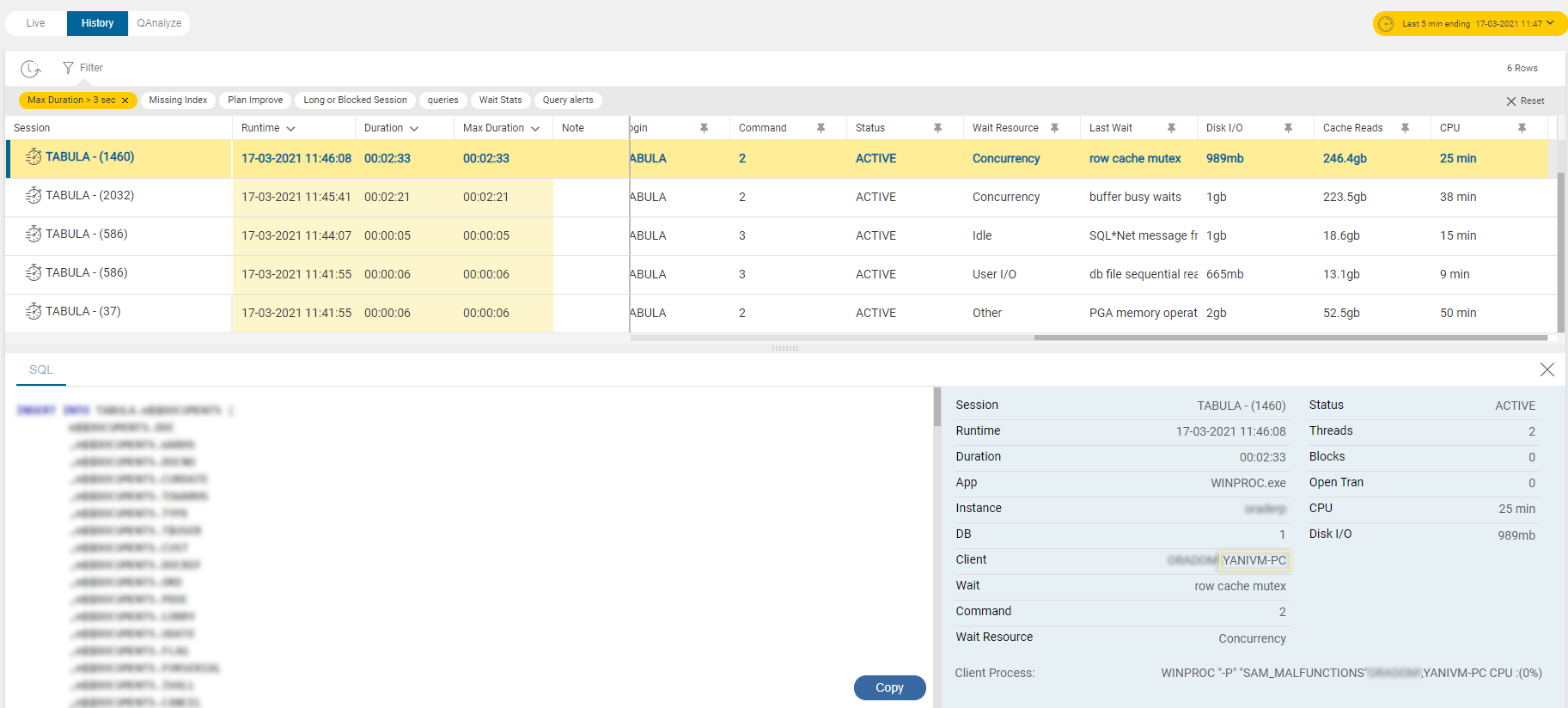The width and height of the screenshot is (1568, 708).
Task: Click the panel splitter drag handle
Action: tap(784, 348)
